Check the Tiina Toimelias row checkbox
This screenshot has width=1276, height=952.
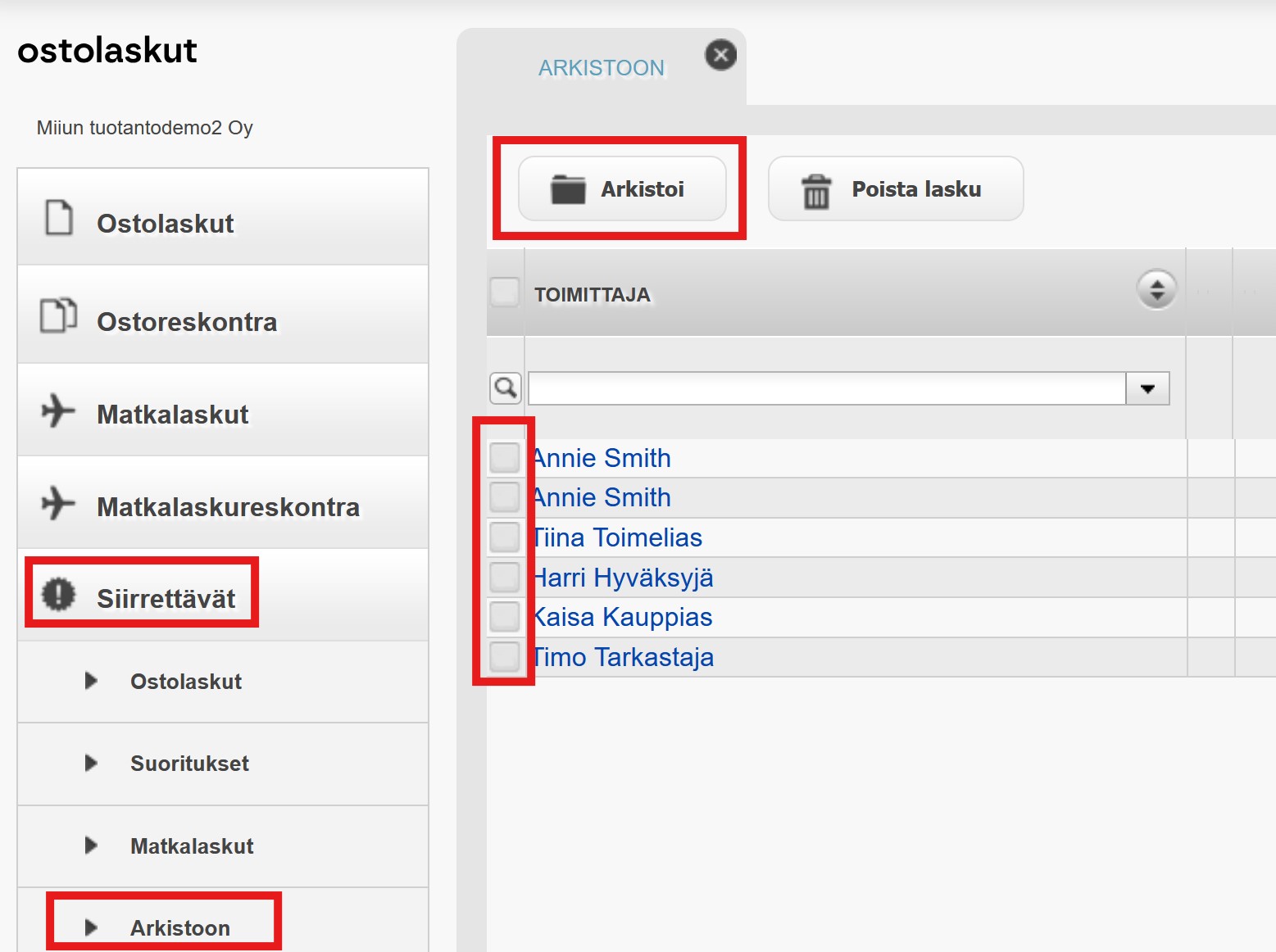click(x=505, y=537)
